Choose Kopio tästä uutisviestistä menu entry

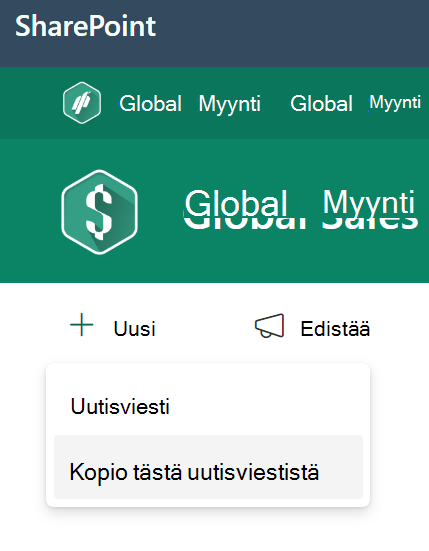[x=208, y=467]
